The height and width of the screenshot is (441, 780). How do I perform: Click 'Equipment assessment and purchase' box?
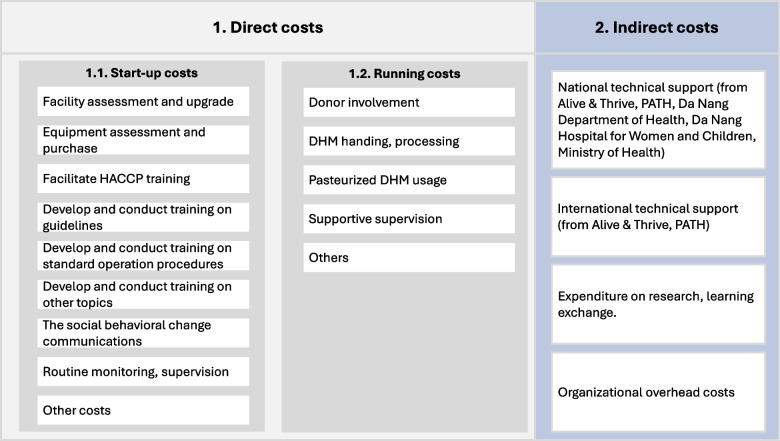(144, 140)
